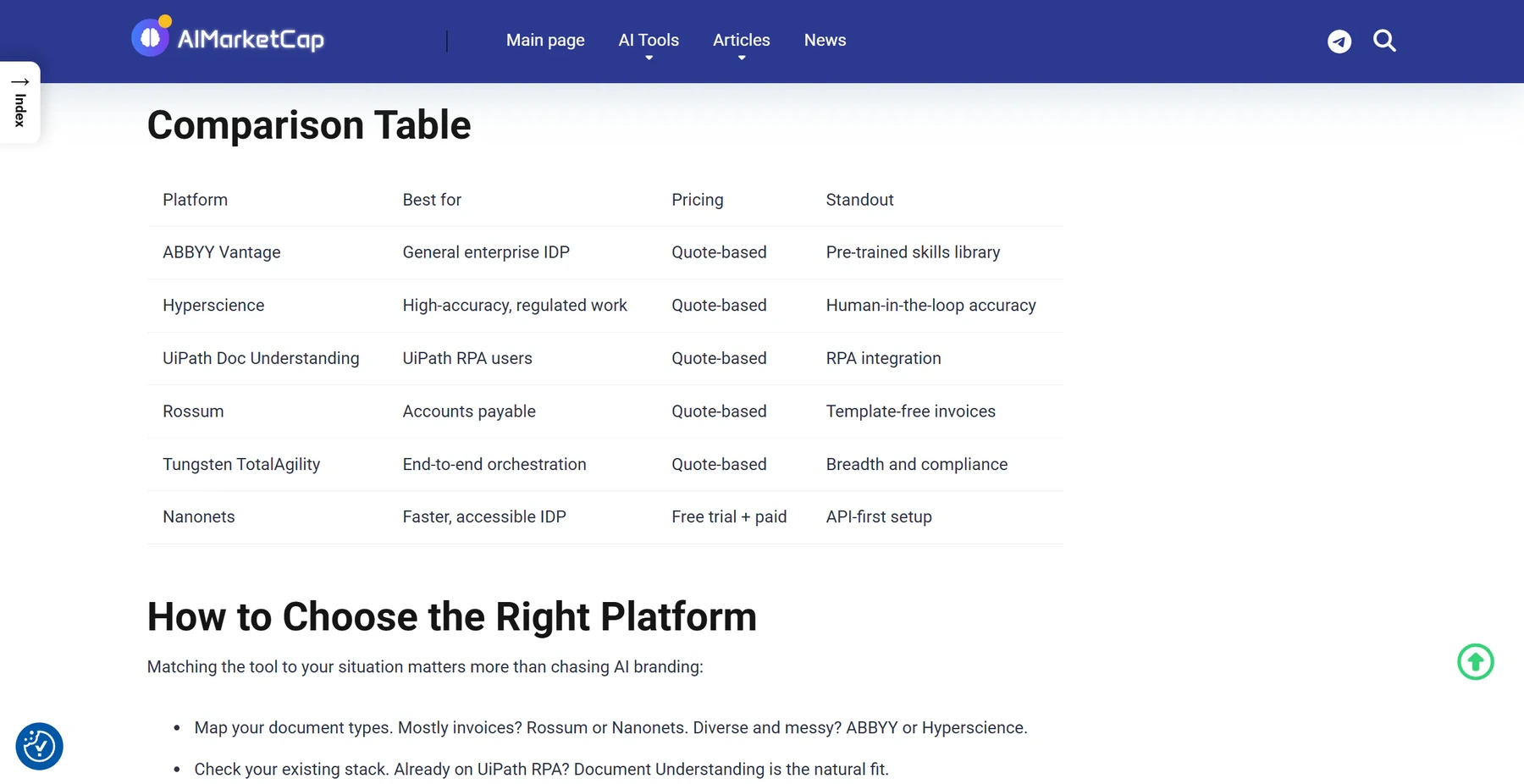Go to Main page

pos(545,40)
